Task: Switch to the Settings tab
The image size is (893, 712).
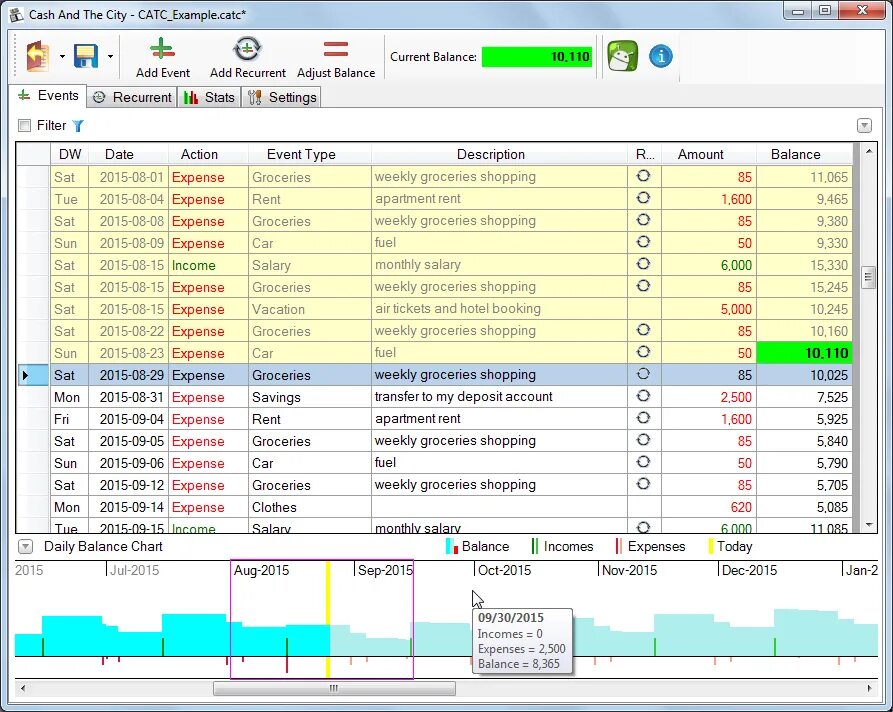Action: (x=282, y=97)
